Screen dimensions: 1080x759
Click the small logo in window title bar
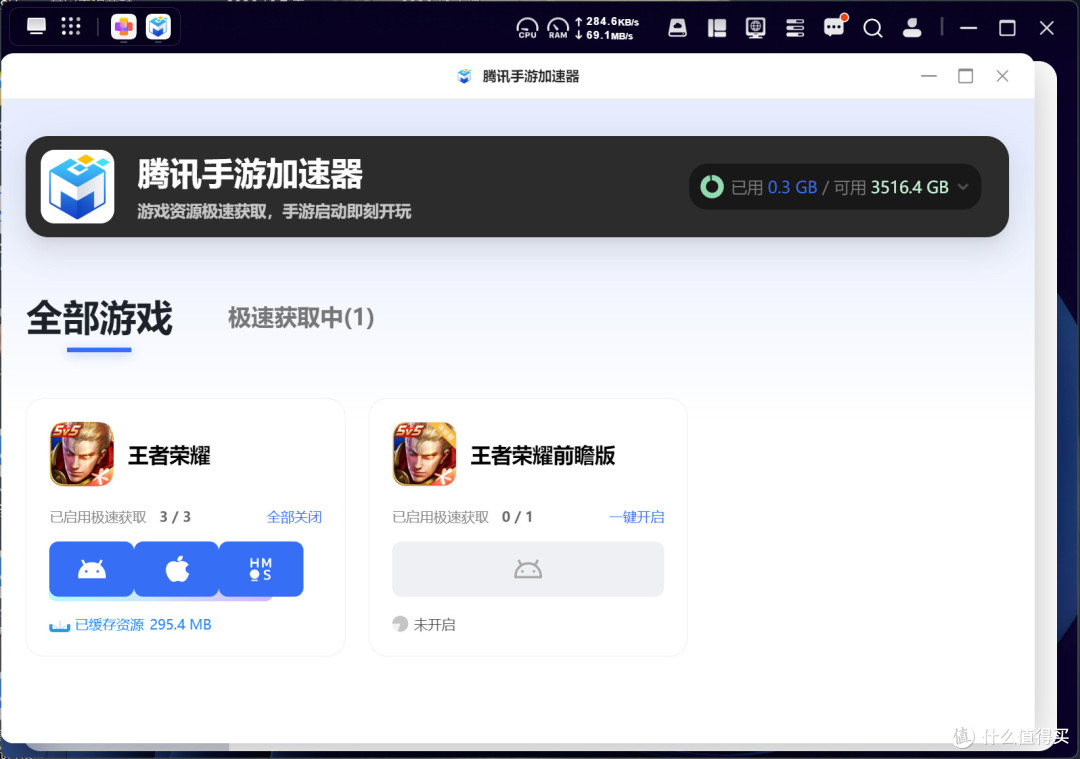tap(464, 76)
